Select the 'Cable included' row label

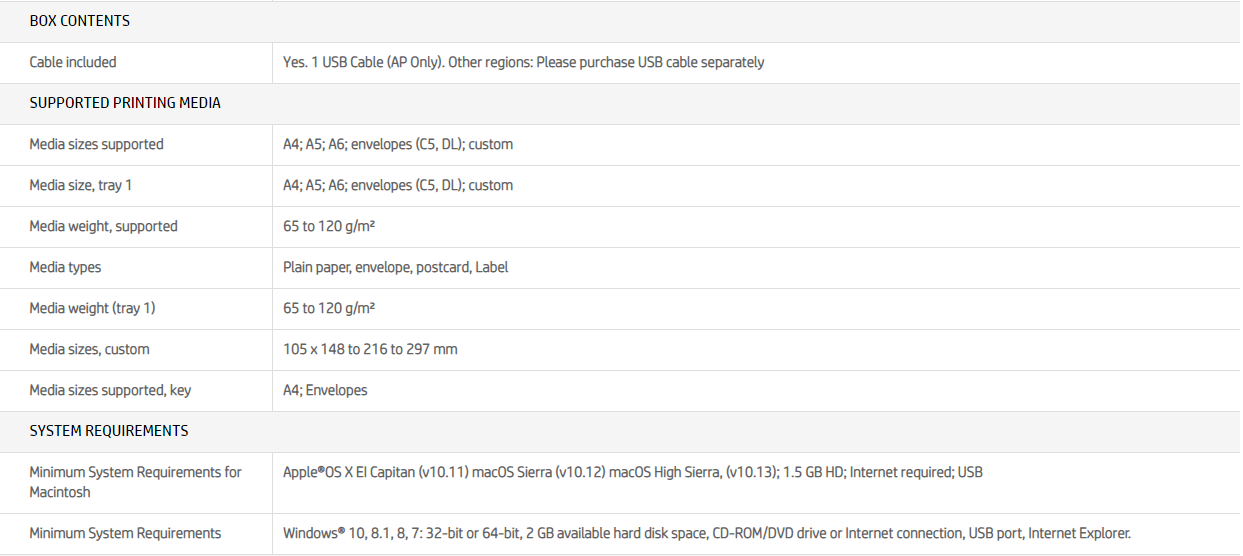tap(73, 62)
